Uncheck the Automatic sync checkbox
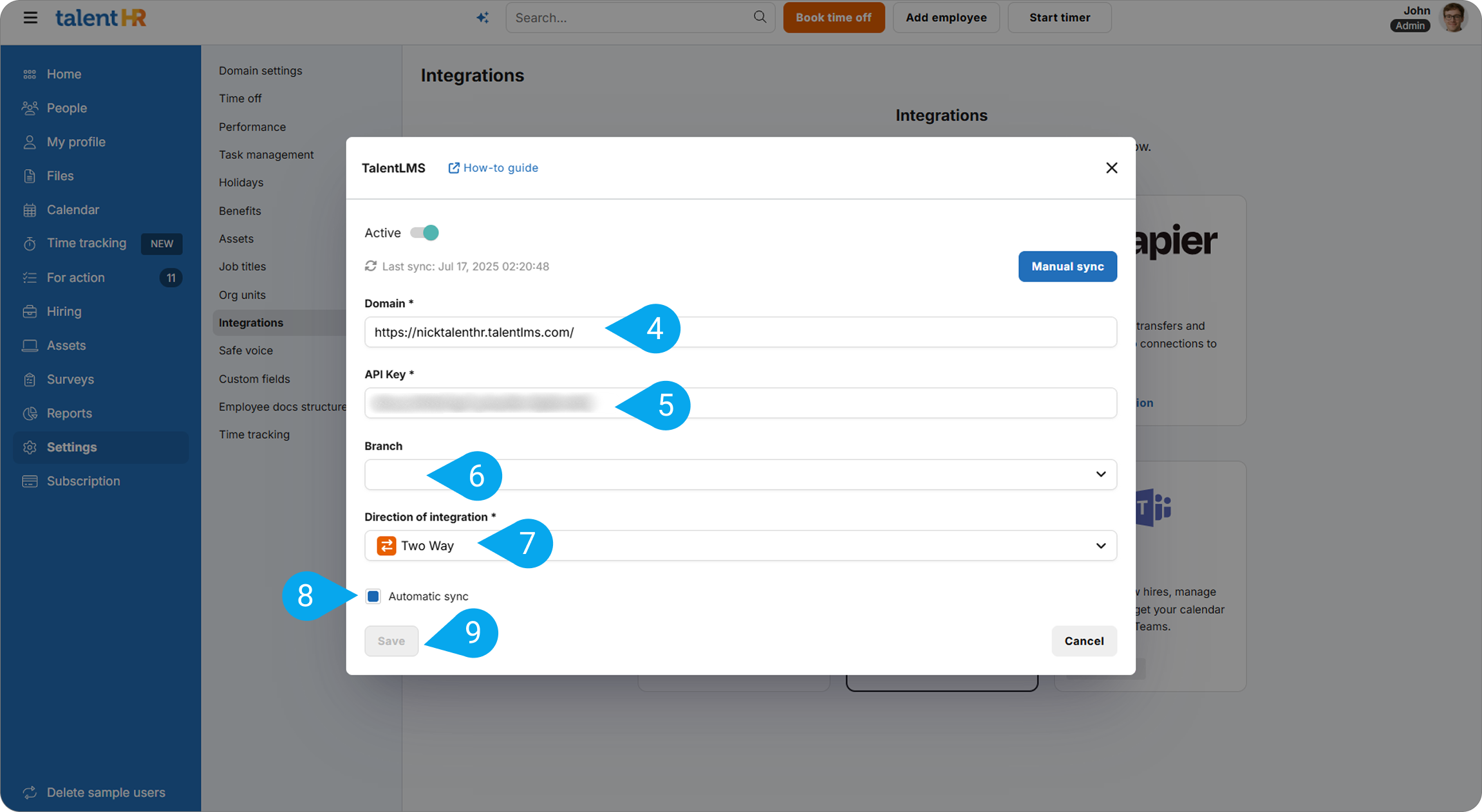Viewport: 1482px width, 812px height. (373, 596)
